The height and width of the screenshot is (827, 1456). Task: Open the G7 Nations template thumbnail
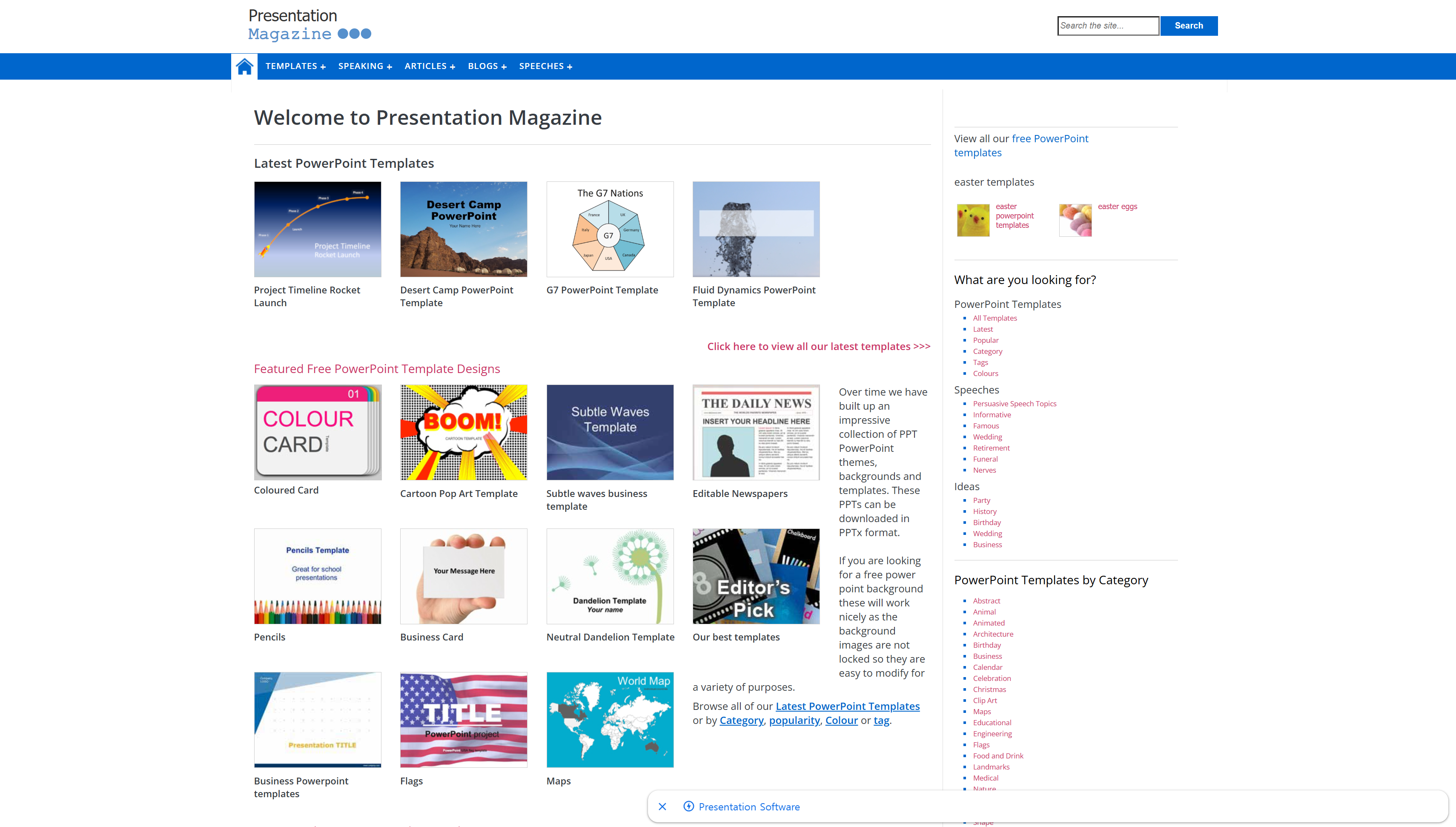pos(610,230)
